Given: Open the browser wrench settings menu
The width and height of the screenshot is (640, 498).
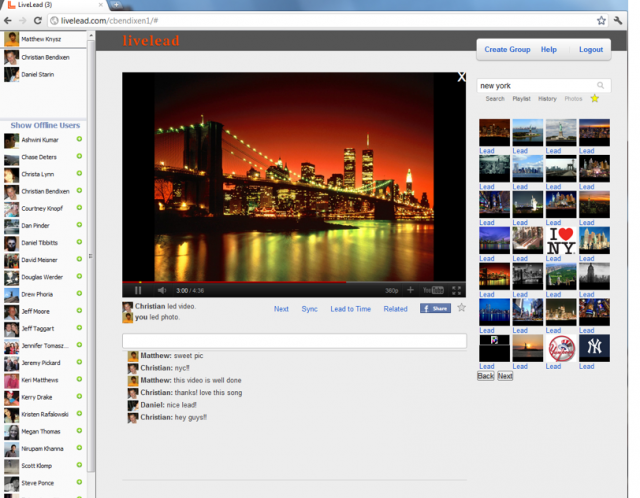Looking at the screenshot, I should [618, 20].
